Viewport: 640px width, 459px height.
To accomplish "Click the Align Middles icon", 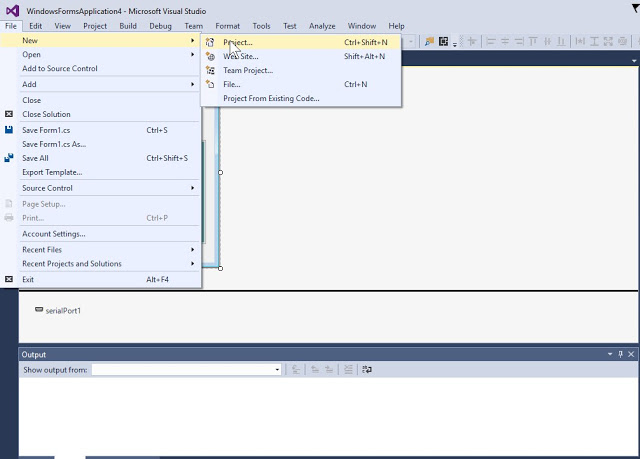I will tap(547, 41).
